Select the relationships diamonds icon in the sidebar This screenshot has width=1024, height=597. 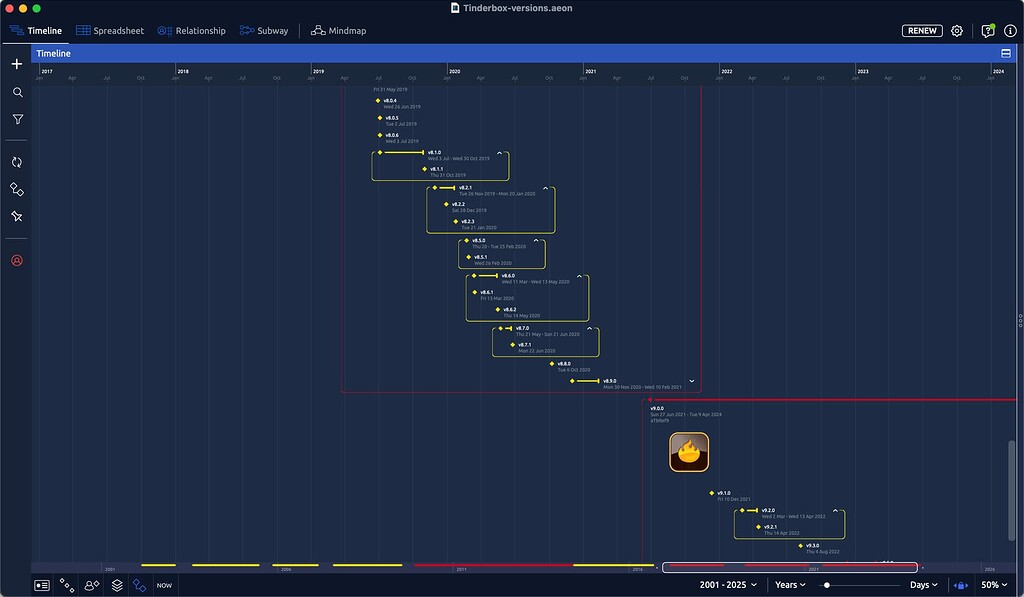tap(15, 189)
